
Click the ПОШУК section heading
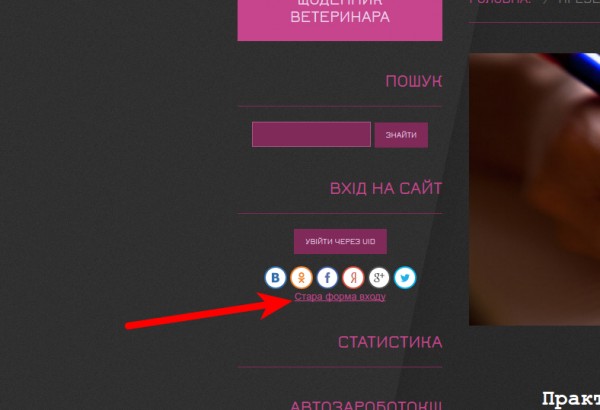[414, 81]
